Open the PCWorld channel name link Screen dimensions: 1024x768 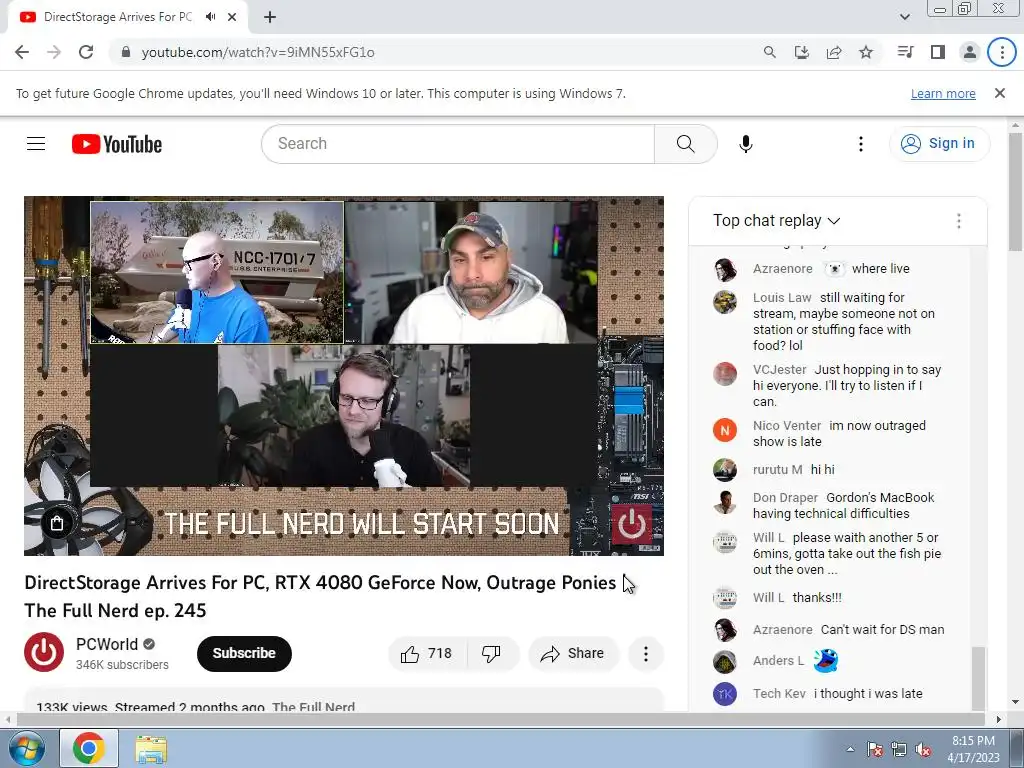coord(107,644)
